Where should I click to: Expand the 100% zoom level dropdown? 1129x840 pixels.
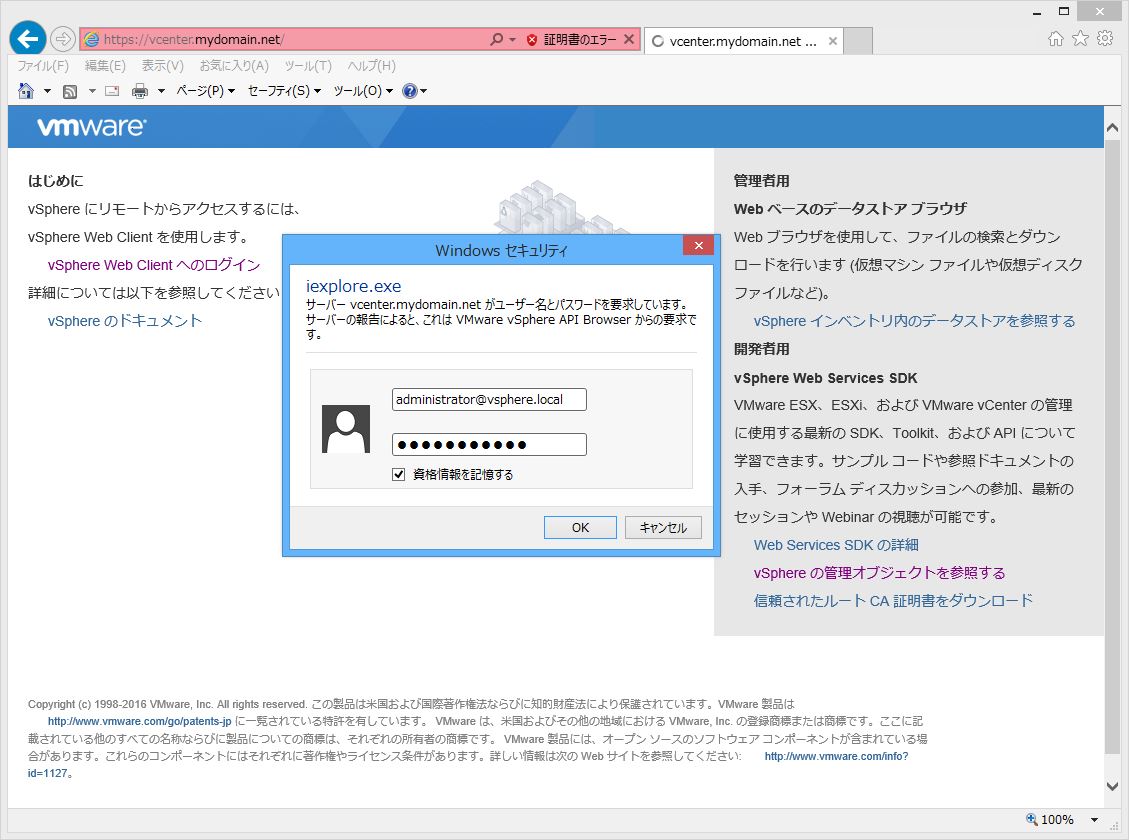pos(1094,820)
